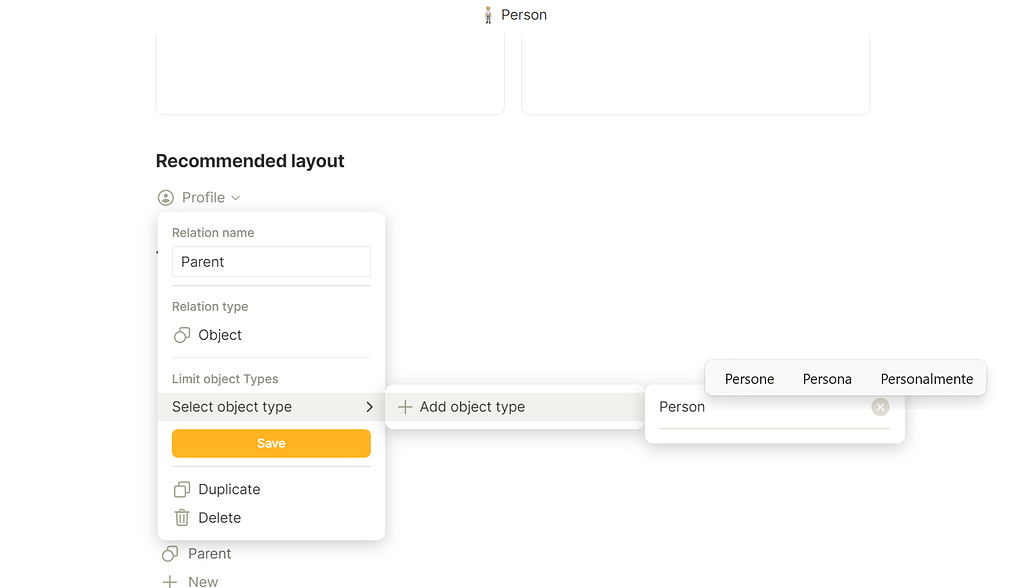Click the chevron arrow beside Select object type
Screen dimensions: 1024x588
click(x=369, y=407)
